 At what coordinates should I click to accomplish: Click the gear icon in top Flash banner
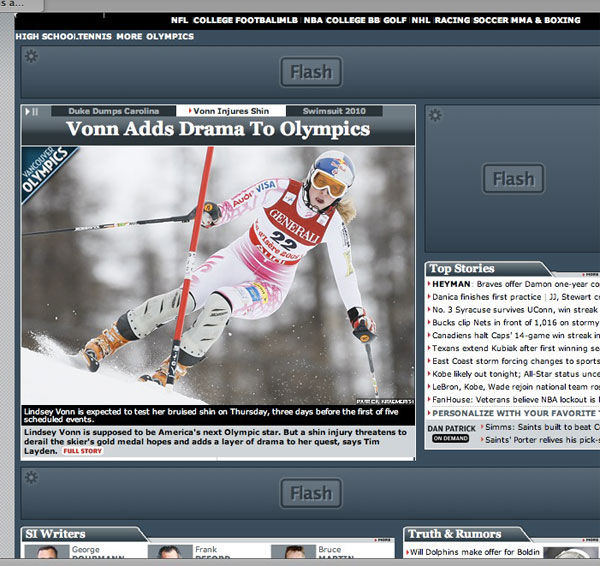31,56
